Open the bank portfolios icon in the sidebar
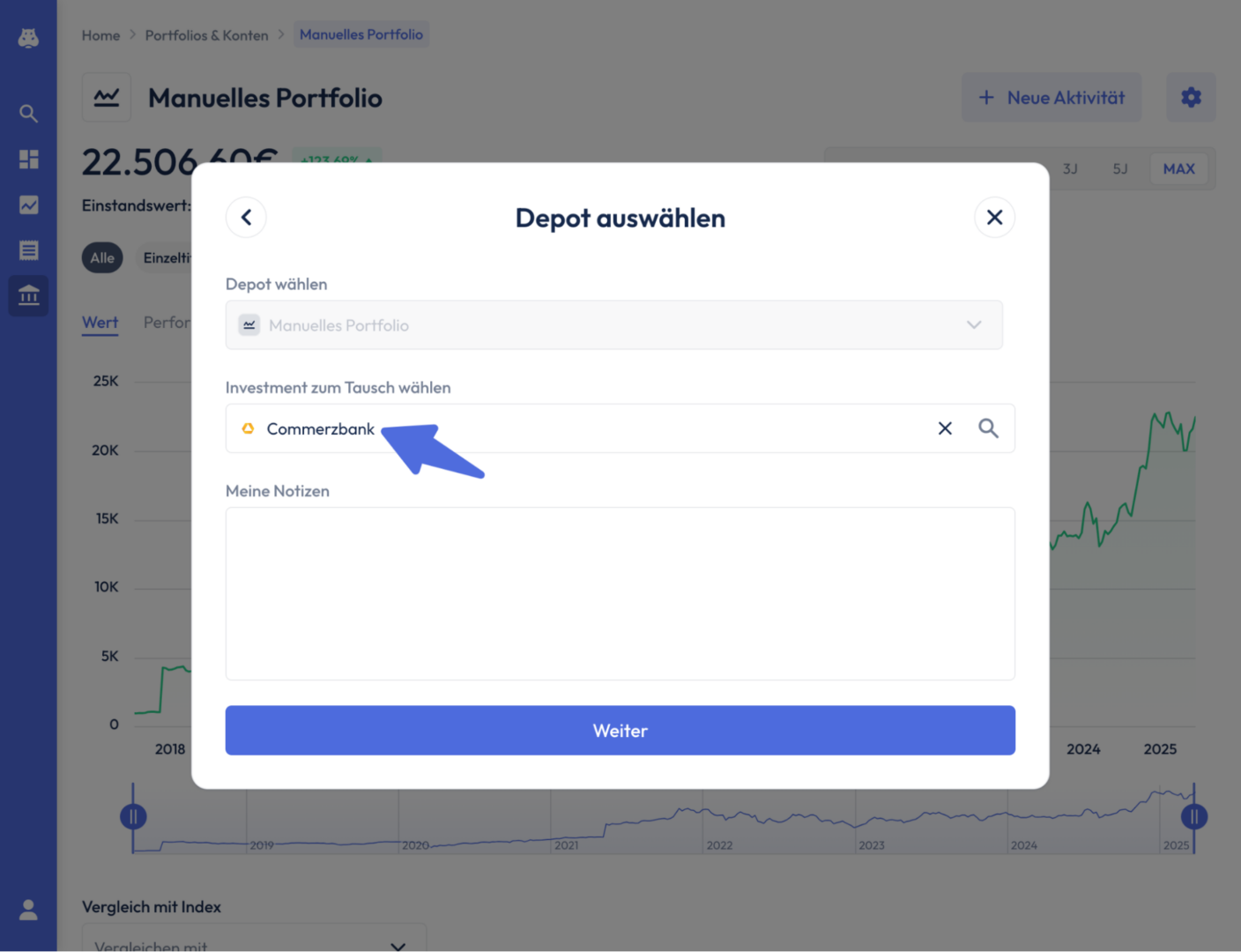1241x952 pixels. 28,295
